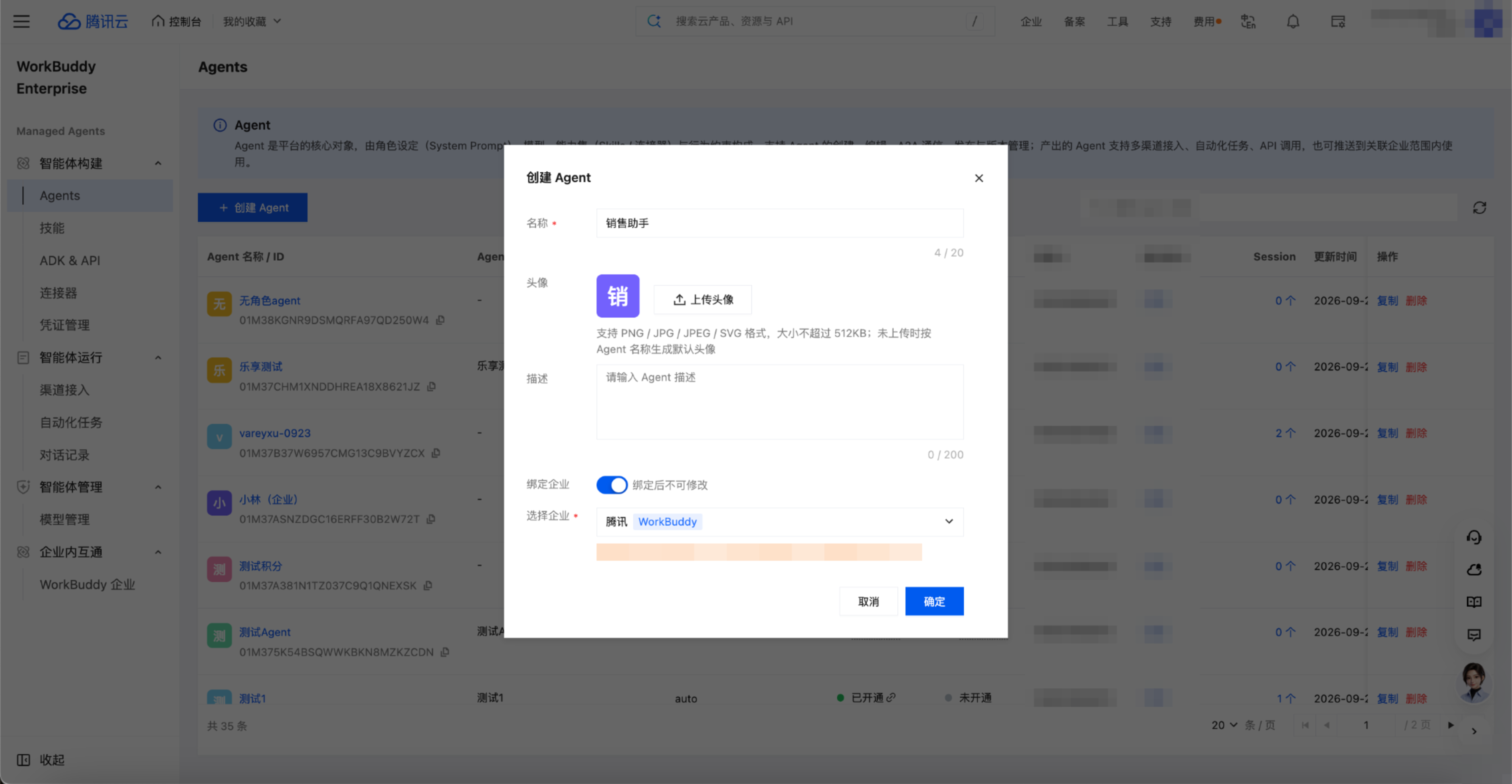The width and height of the screenshot is (1512, 784).
Task: Click the notification bell icon
Action: tap(1292, 21)
